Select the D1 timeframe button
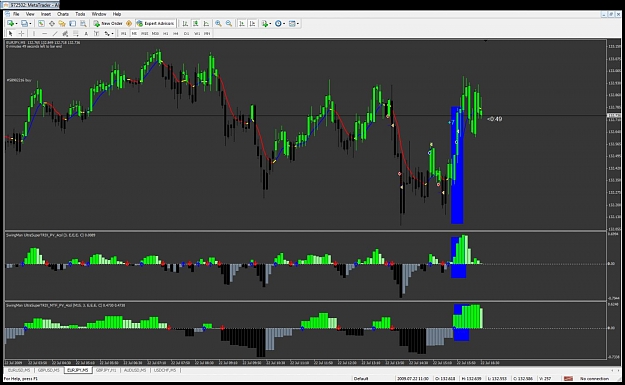625x385 pixels. click(x=186, y=33)
